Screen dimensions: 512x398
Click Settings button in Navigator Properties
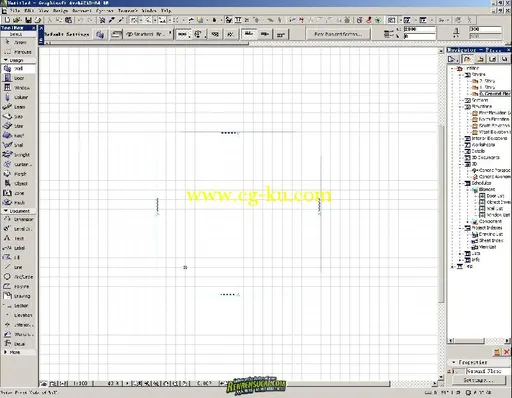478,380
